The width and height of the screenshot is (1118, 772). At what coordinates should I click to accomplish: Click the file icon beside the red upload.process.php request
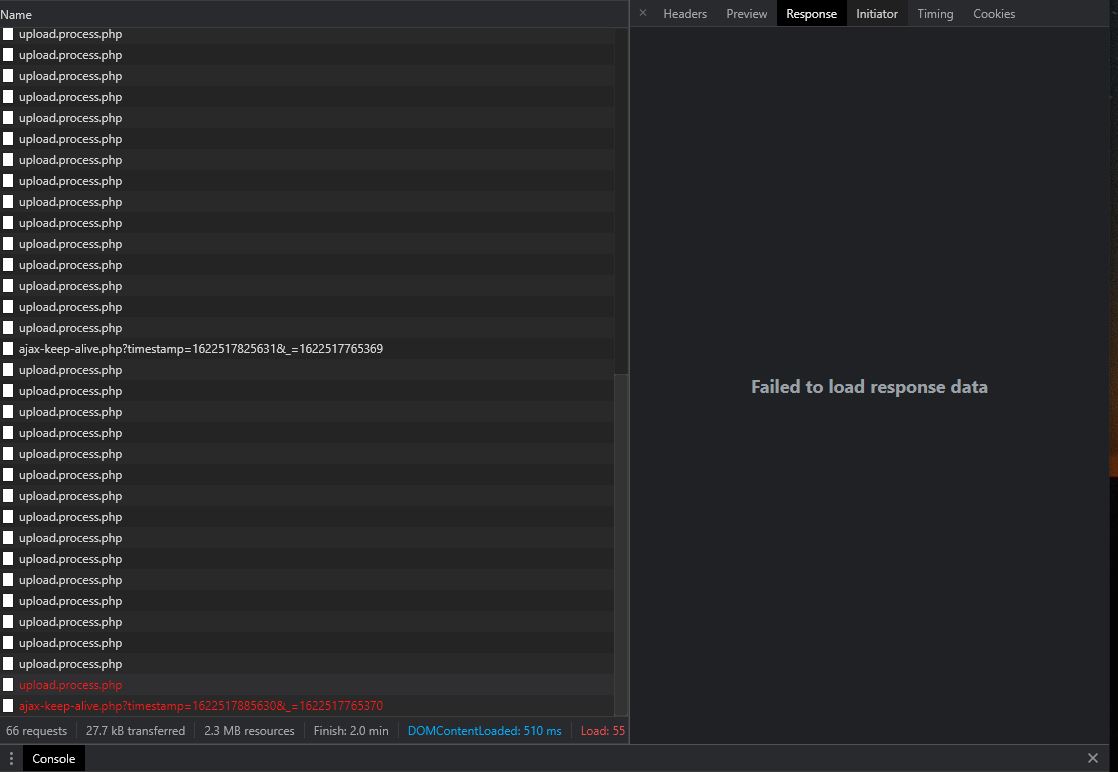click(8, 684)
